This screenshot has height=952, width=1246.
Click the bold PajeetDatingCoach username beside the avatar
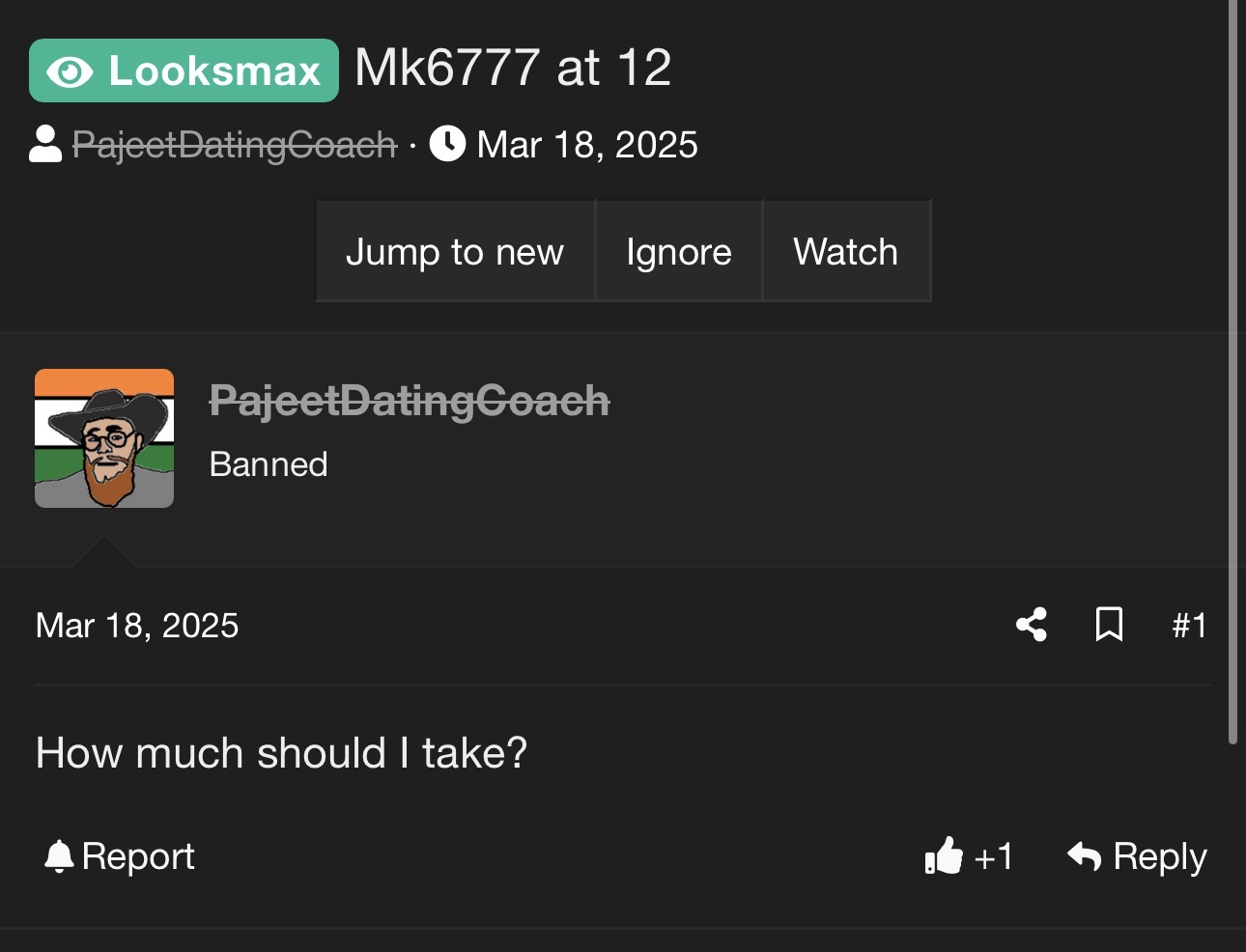[410, 400]
